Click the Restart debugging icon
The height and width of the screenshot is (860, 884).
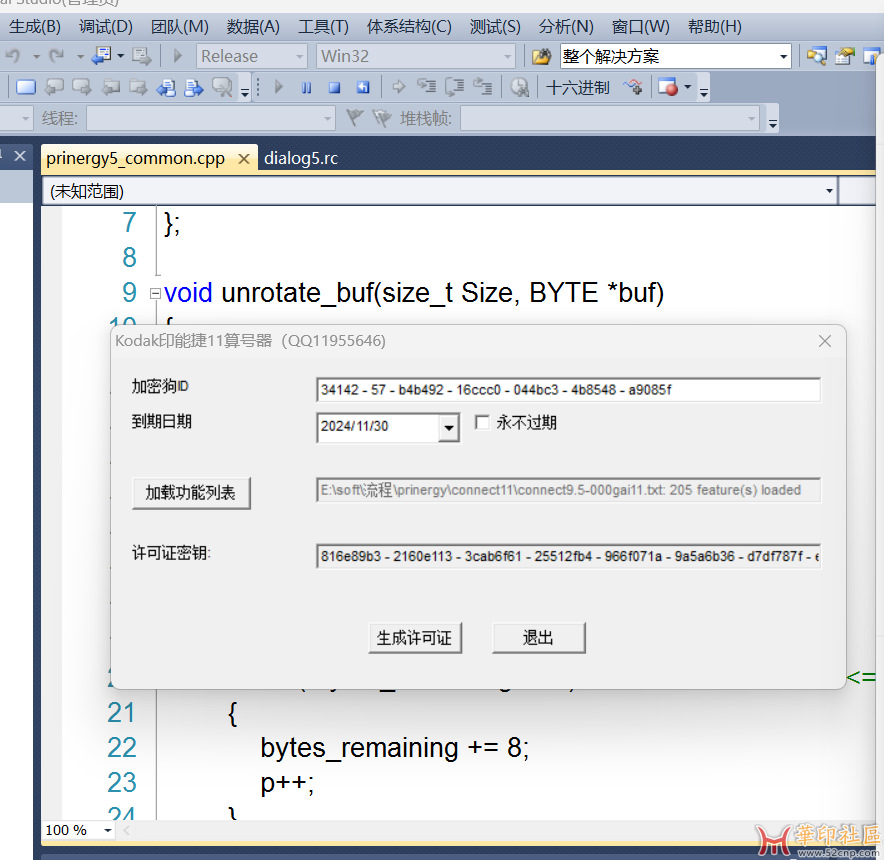coord(363,87)
